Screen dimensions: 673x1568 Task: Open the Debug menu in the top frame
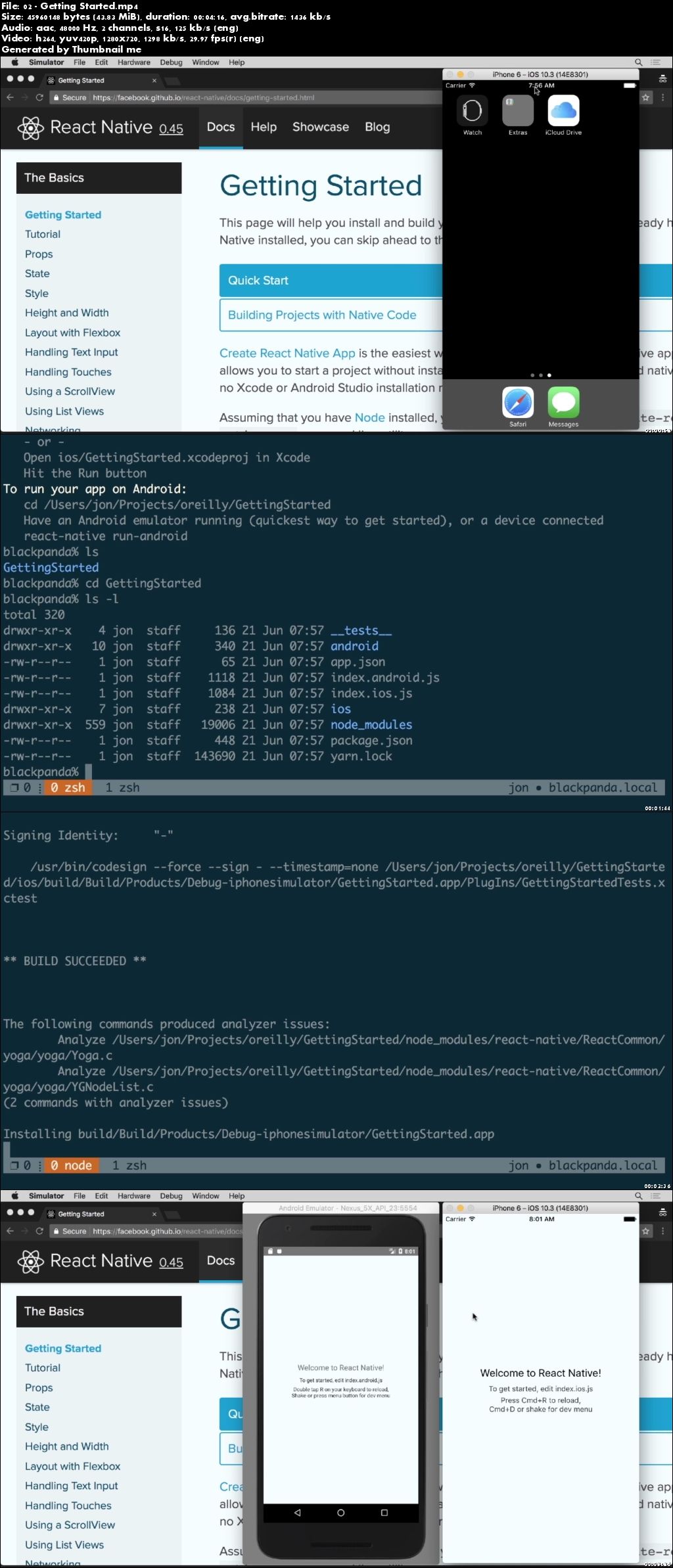point(171,62)
